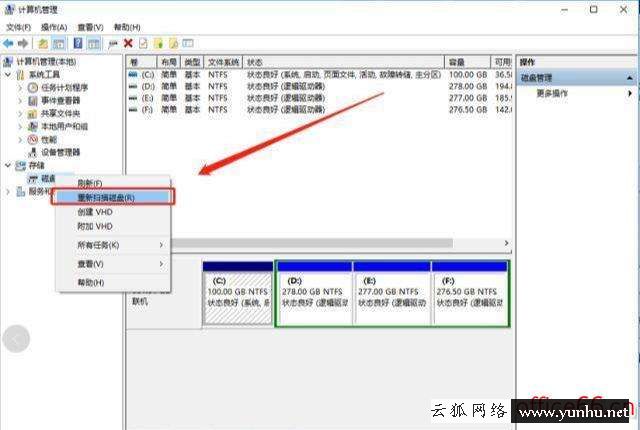Select the 共享文件夹 tree item
The width and height of the screenshot is (640, 430).
tap(54, 114)
